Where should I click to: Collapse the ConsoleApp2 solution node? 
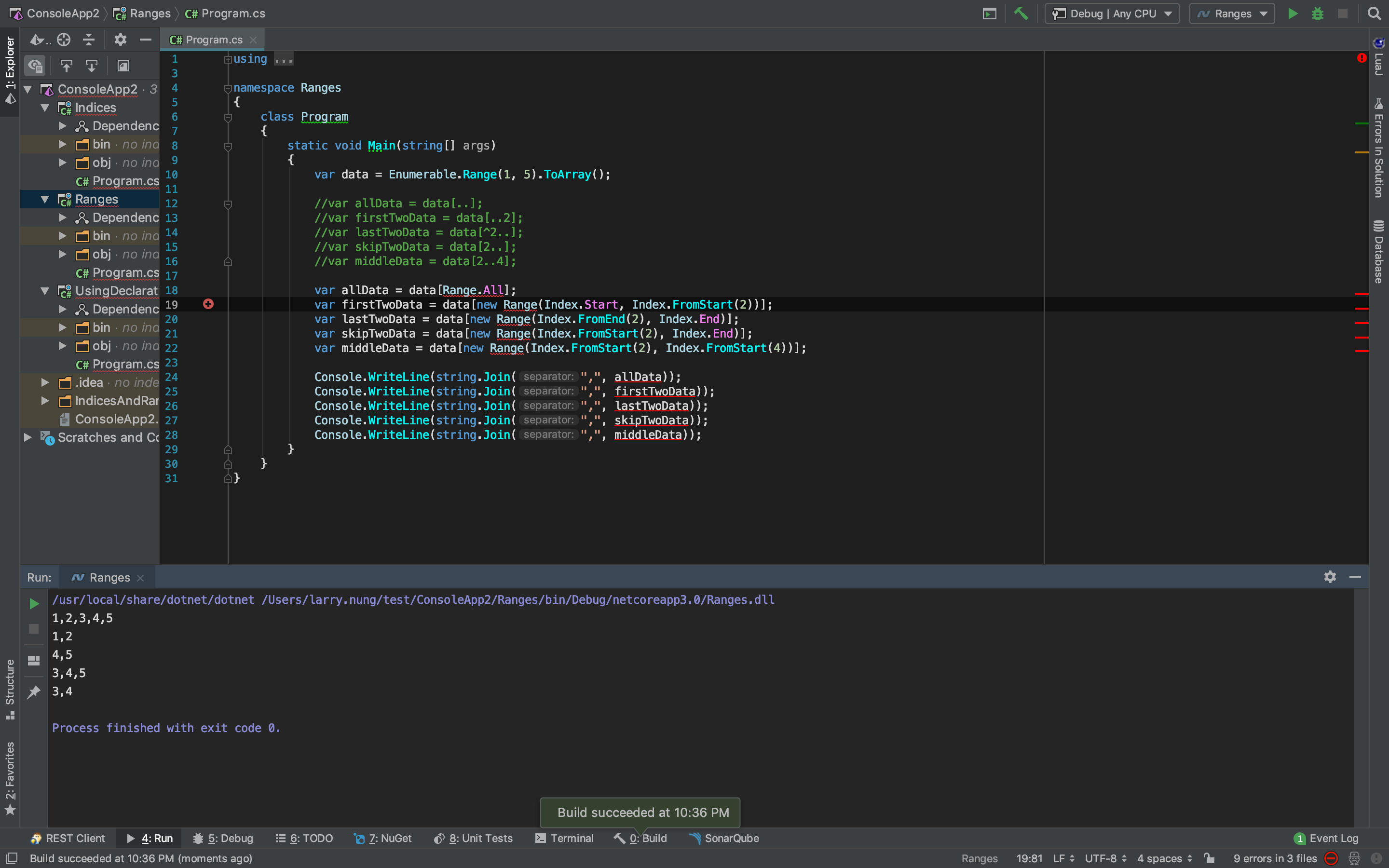tap(27, 89)
